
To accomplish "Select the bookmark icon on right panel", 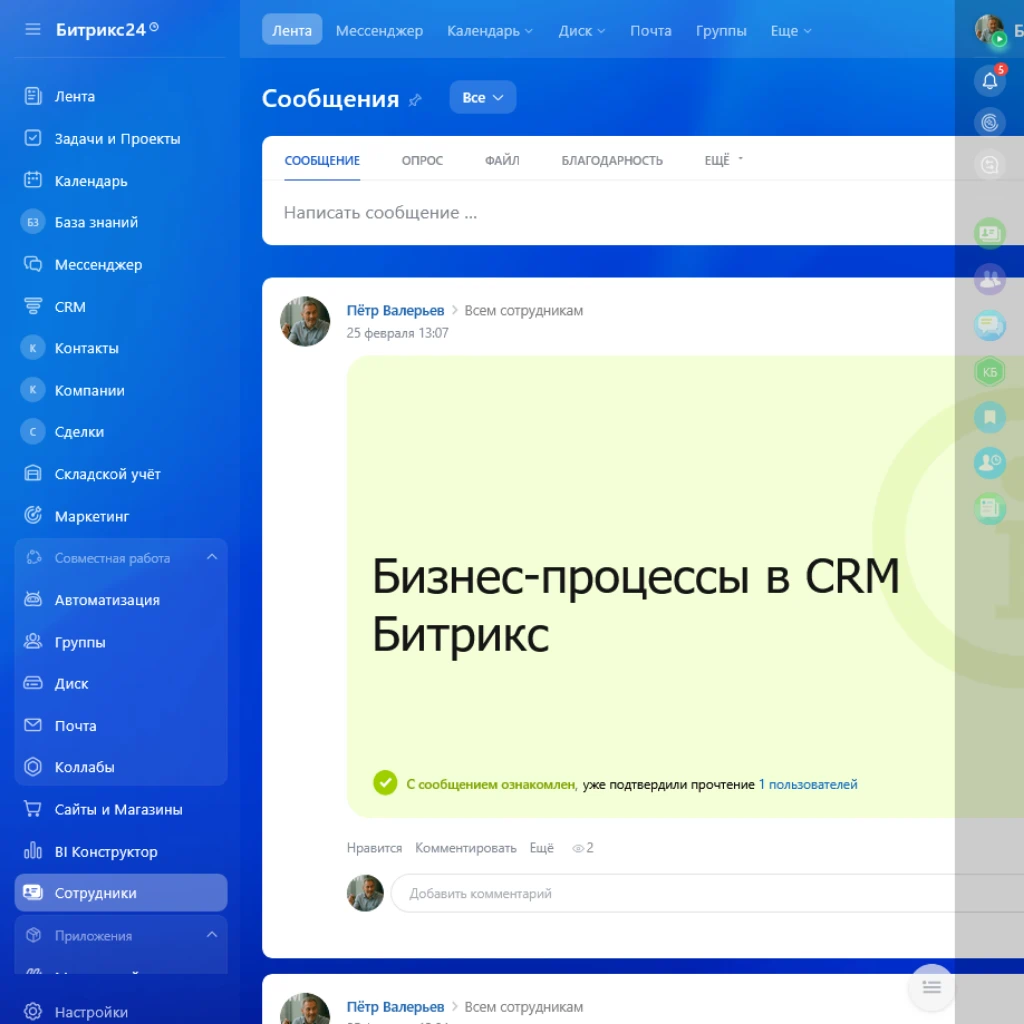I will (x=989, y=417).
